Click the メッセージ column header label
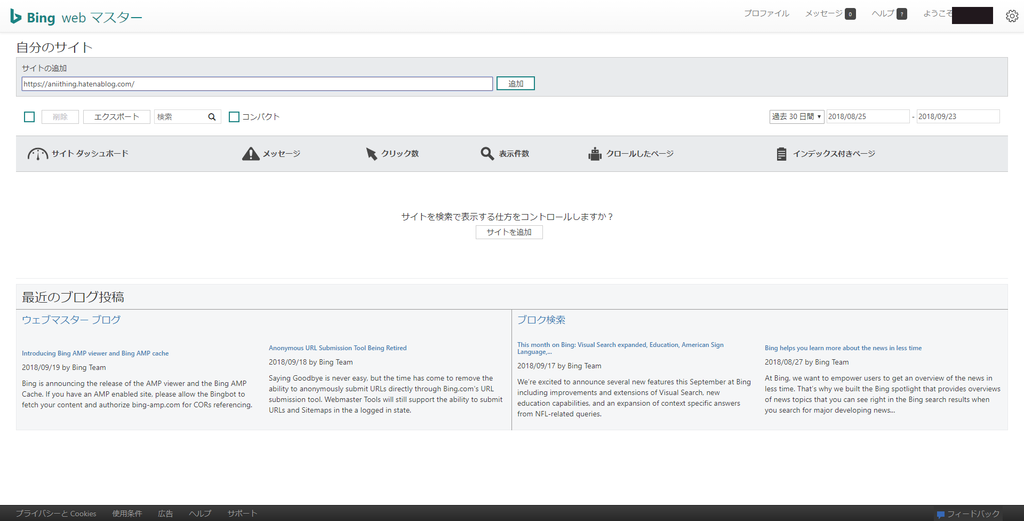Viewport: 1024px width, 521px height. point(281,154)
